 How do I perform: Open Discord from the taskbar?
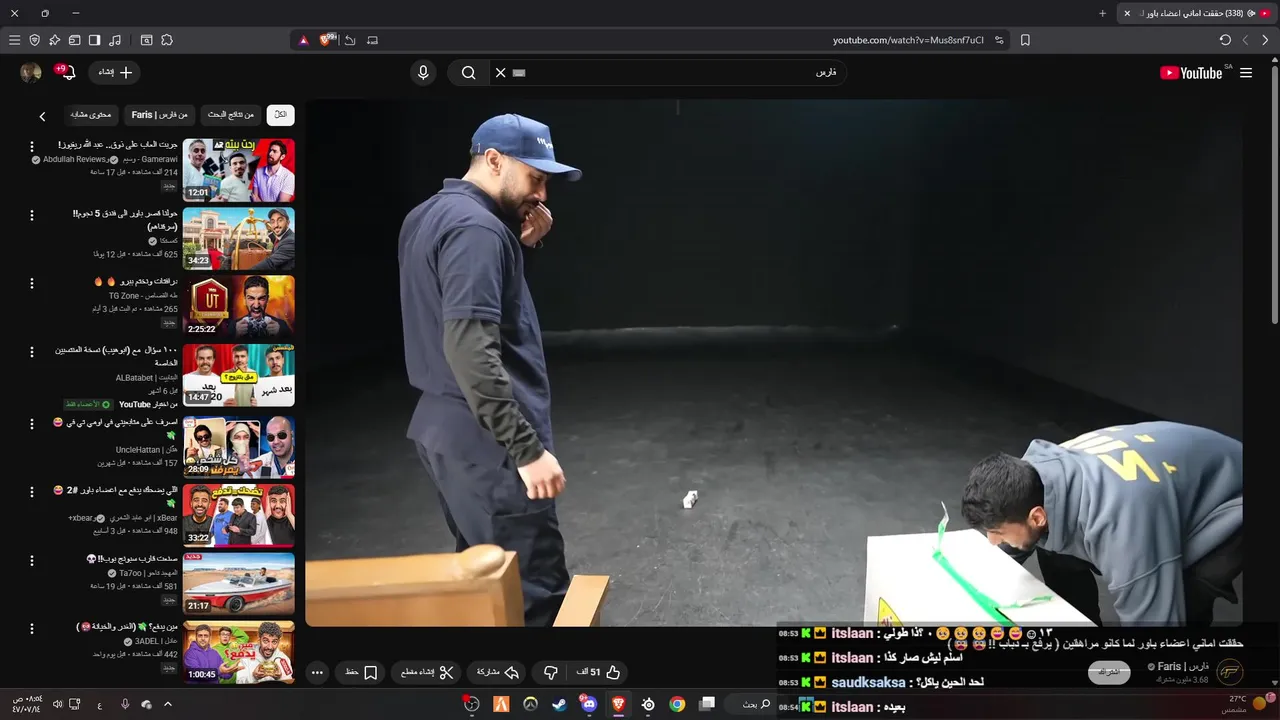[x=588, y=704]
